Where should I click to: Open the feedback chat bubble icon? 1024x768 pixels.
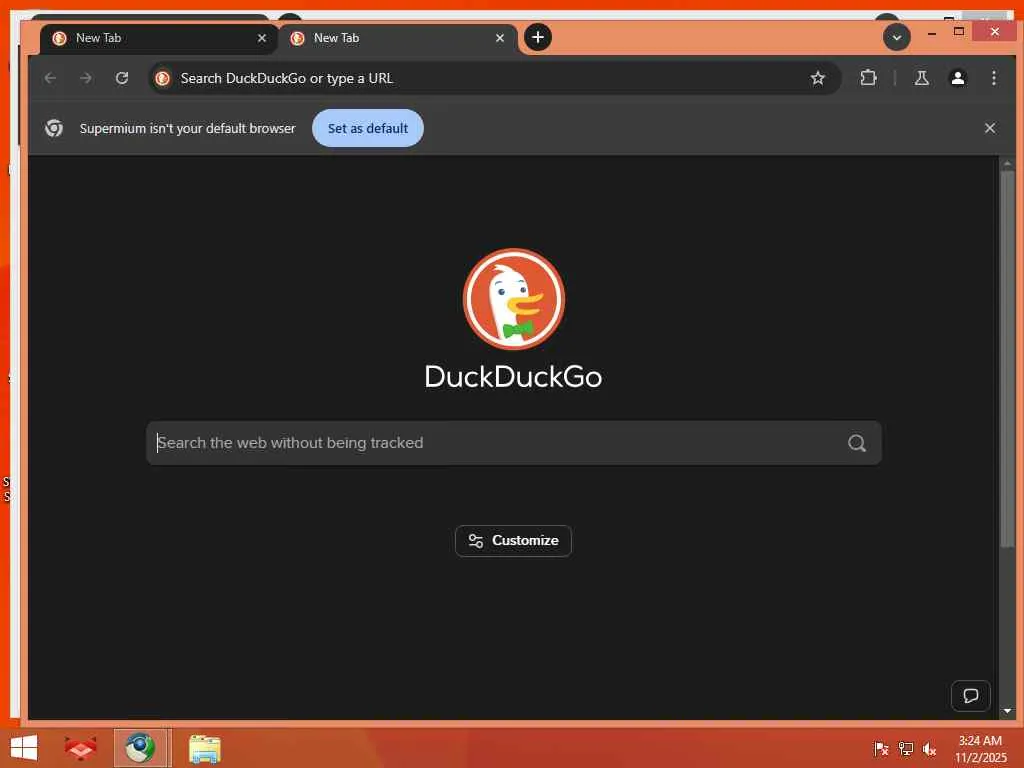click(970, 696)
